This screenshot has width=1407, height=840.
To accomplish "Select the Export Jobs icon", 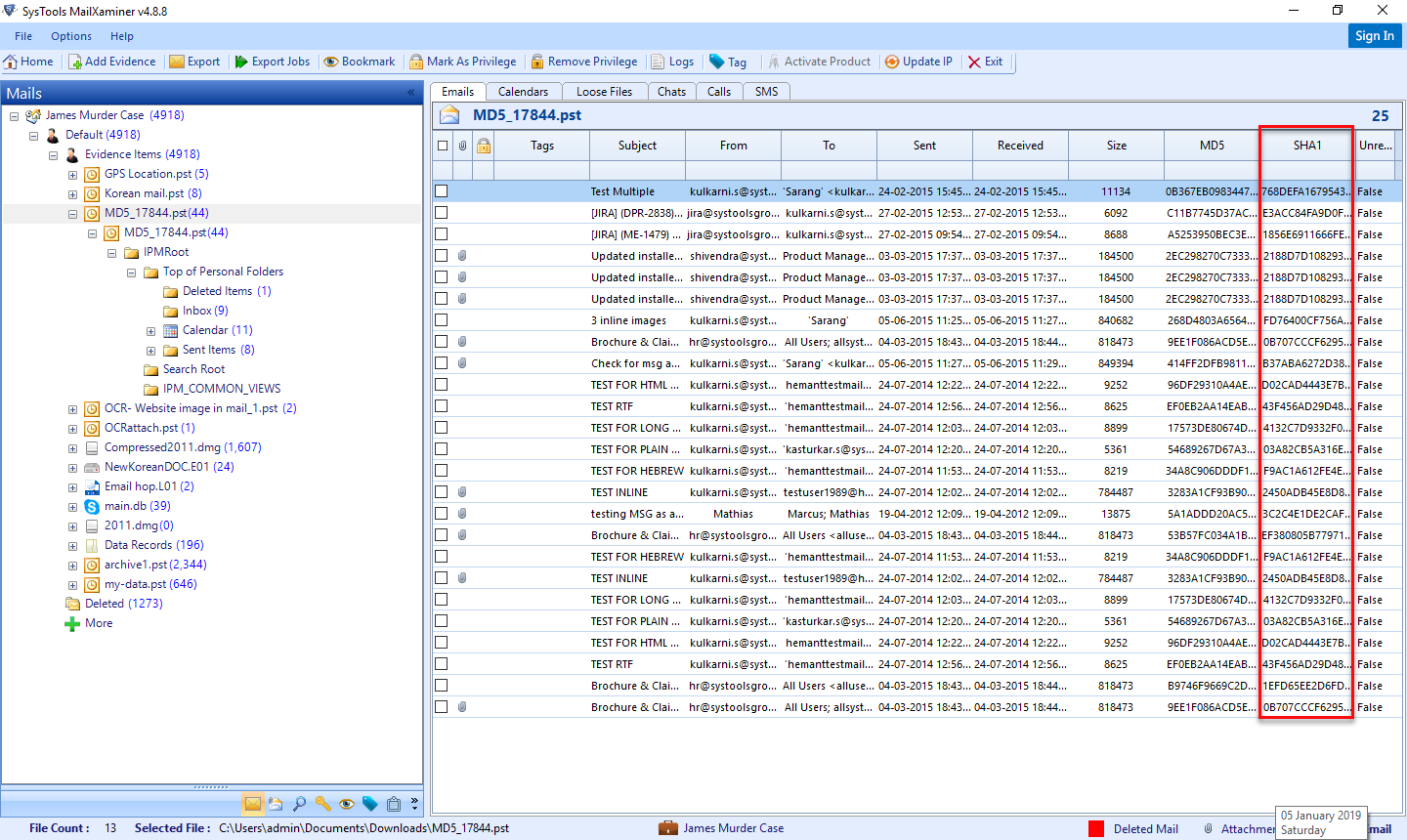I will coord(273,61).
